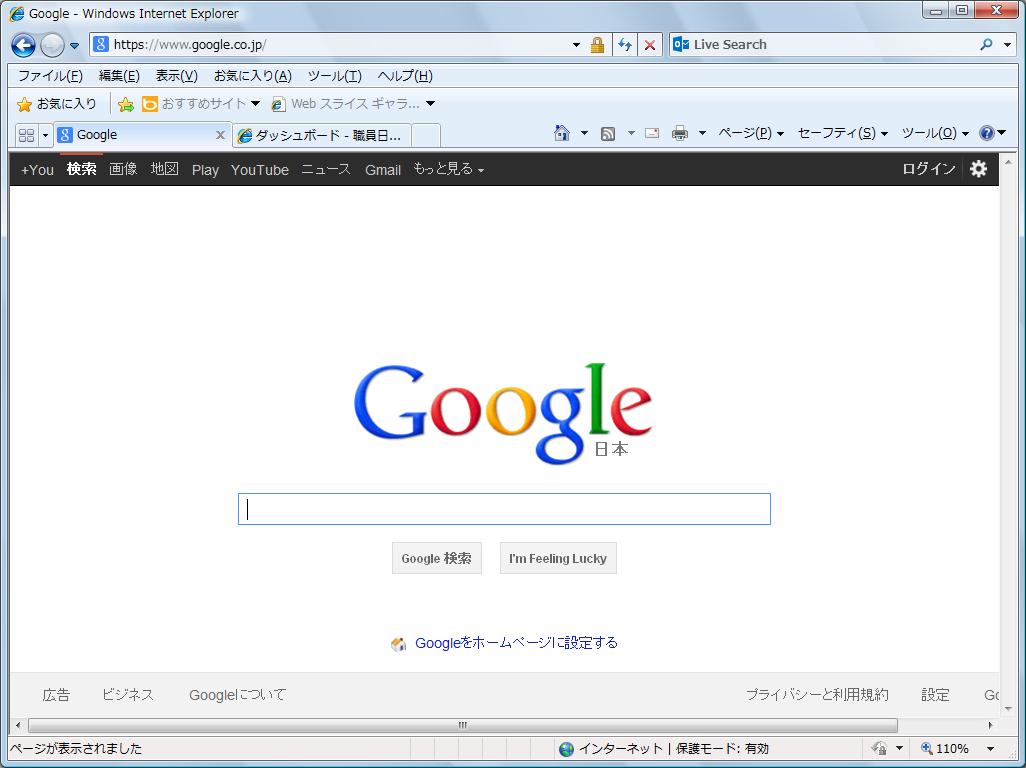This screenshot has height=768, width=1026.
Task: Click the Google settings gear icon
Action: 978,169
